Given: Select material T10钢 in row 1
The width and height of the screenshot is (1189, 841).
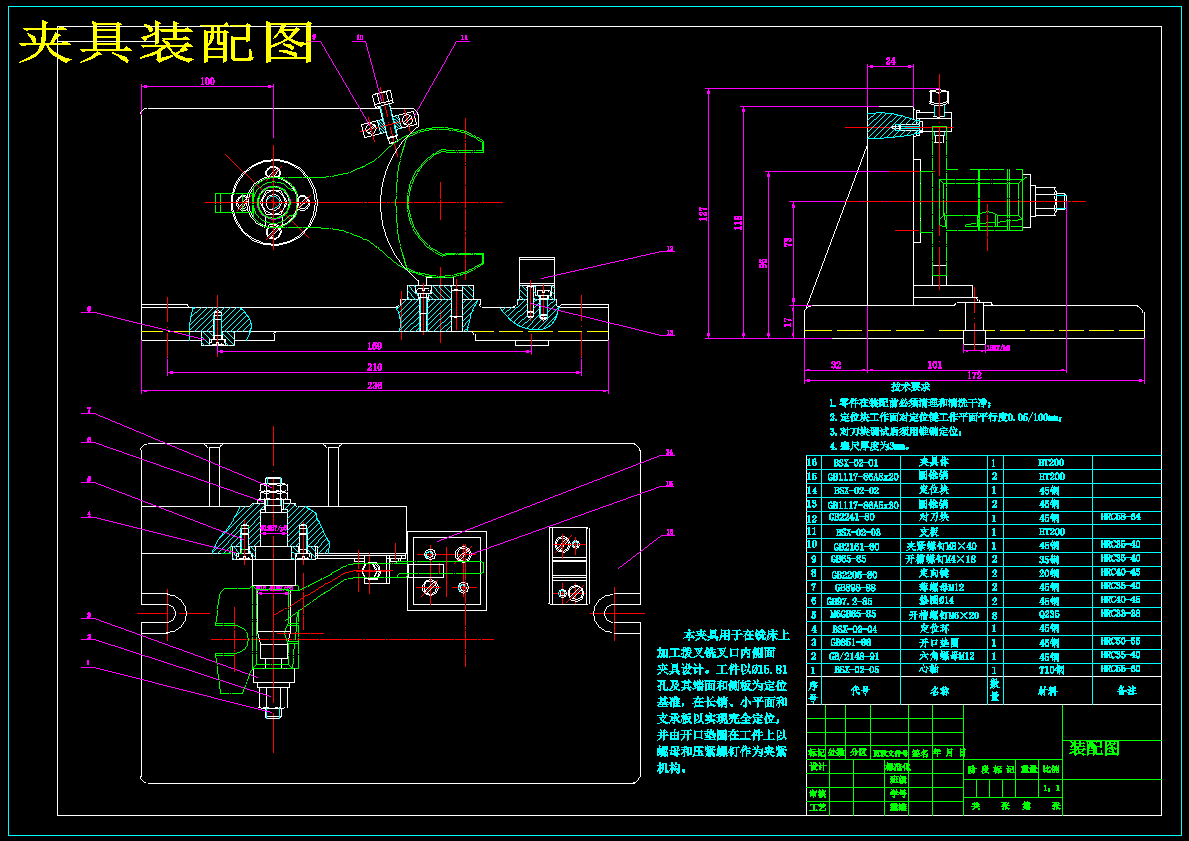Looking at the screenshot, I should [x=1050, y=670].
